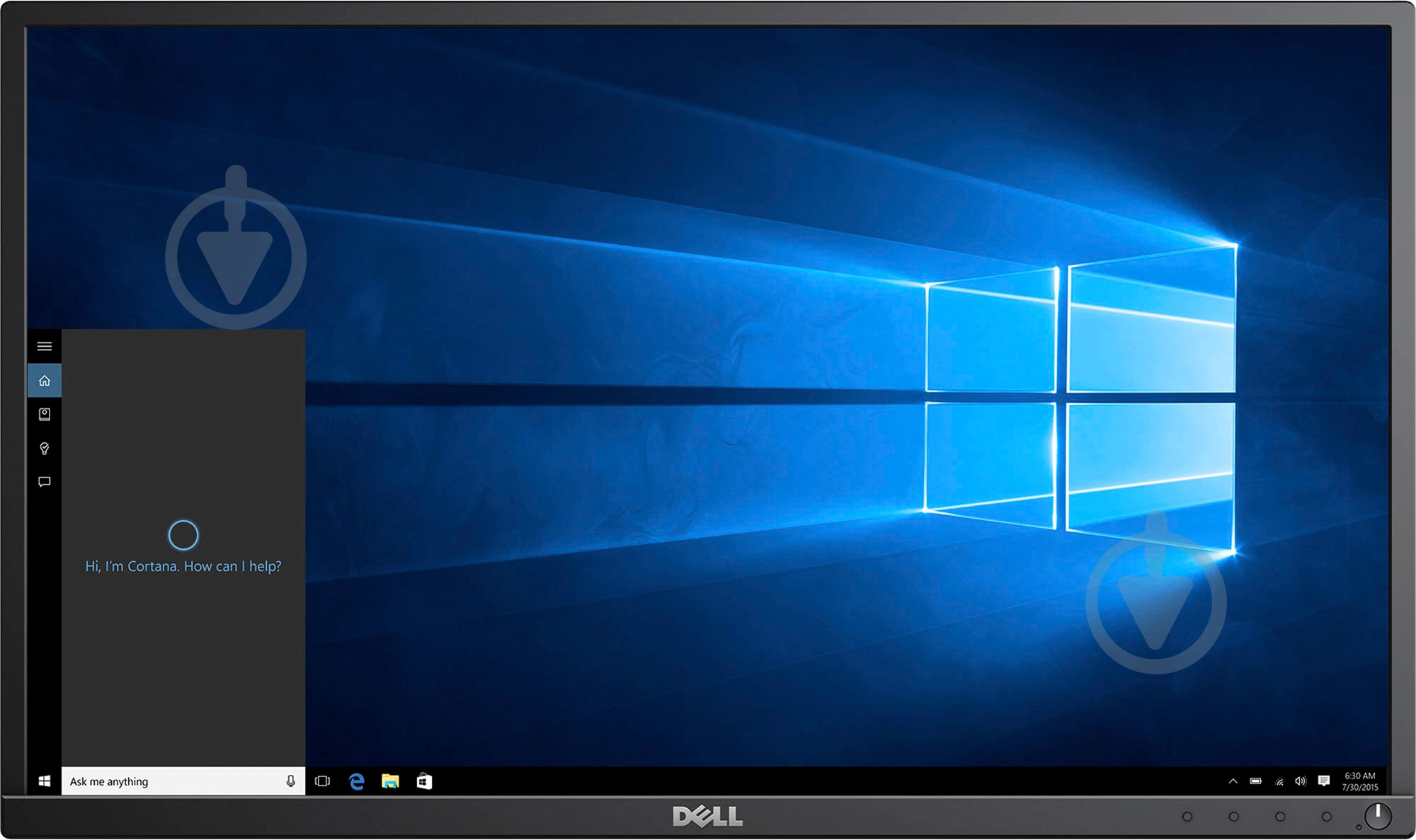Check battery status in system tray
The image size is (1416, 840).
(1257, 781)
